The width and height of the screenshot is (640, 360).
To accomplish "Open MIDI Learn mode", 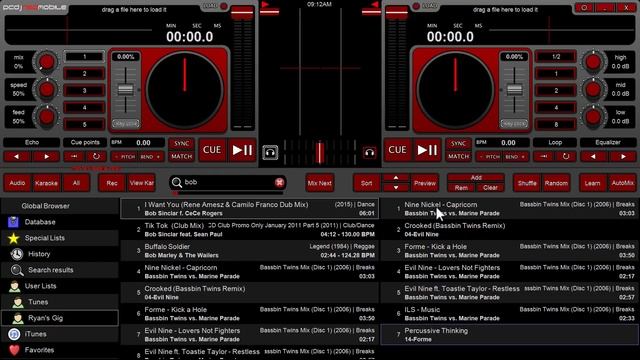I will 593,183.
